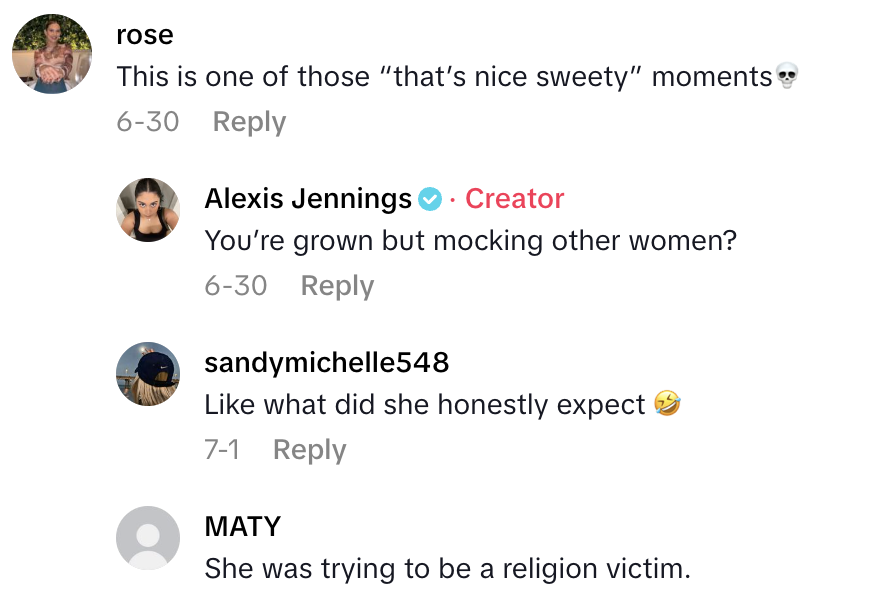
Task: Open MATY's default gray avatar
Action: pyautogui.click(x=148, y=538)
